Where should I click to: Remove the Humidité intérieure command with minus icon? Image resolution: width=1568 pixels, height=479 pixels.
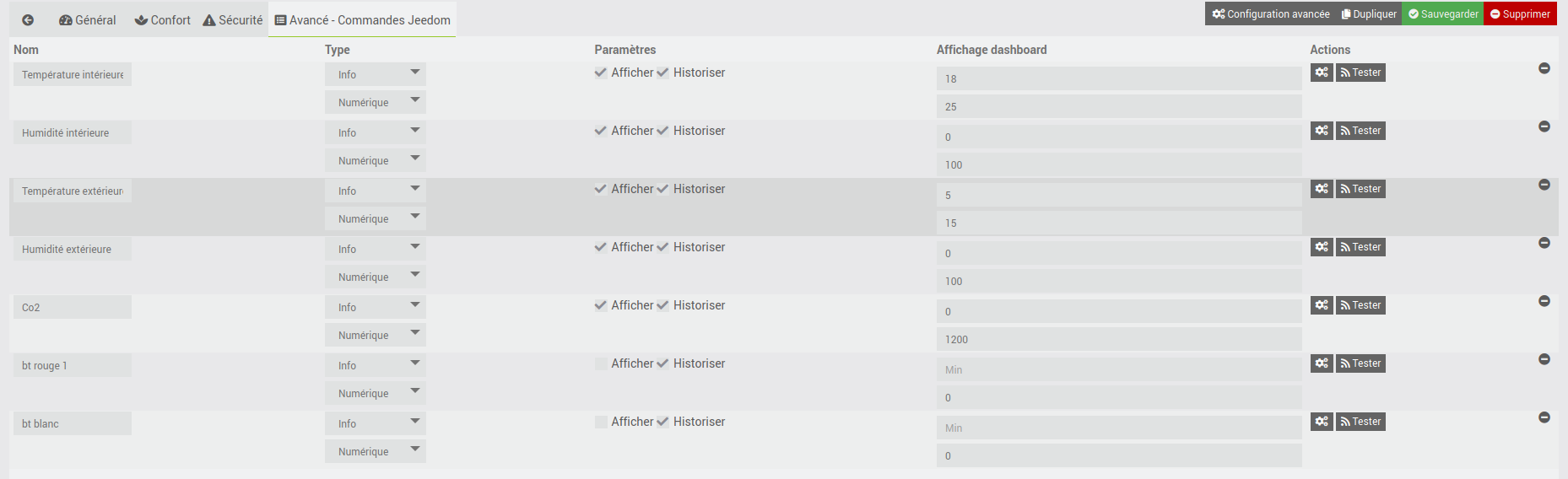[x=1544, y=126]
